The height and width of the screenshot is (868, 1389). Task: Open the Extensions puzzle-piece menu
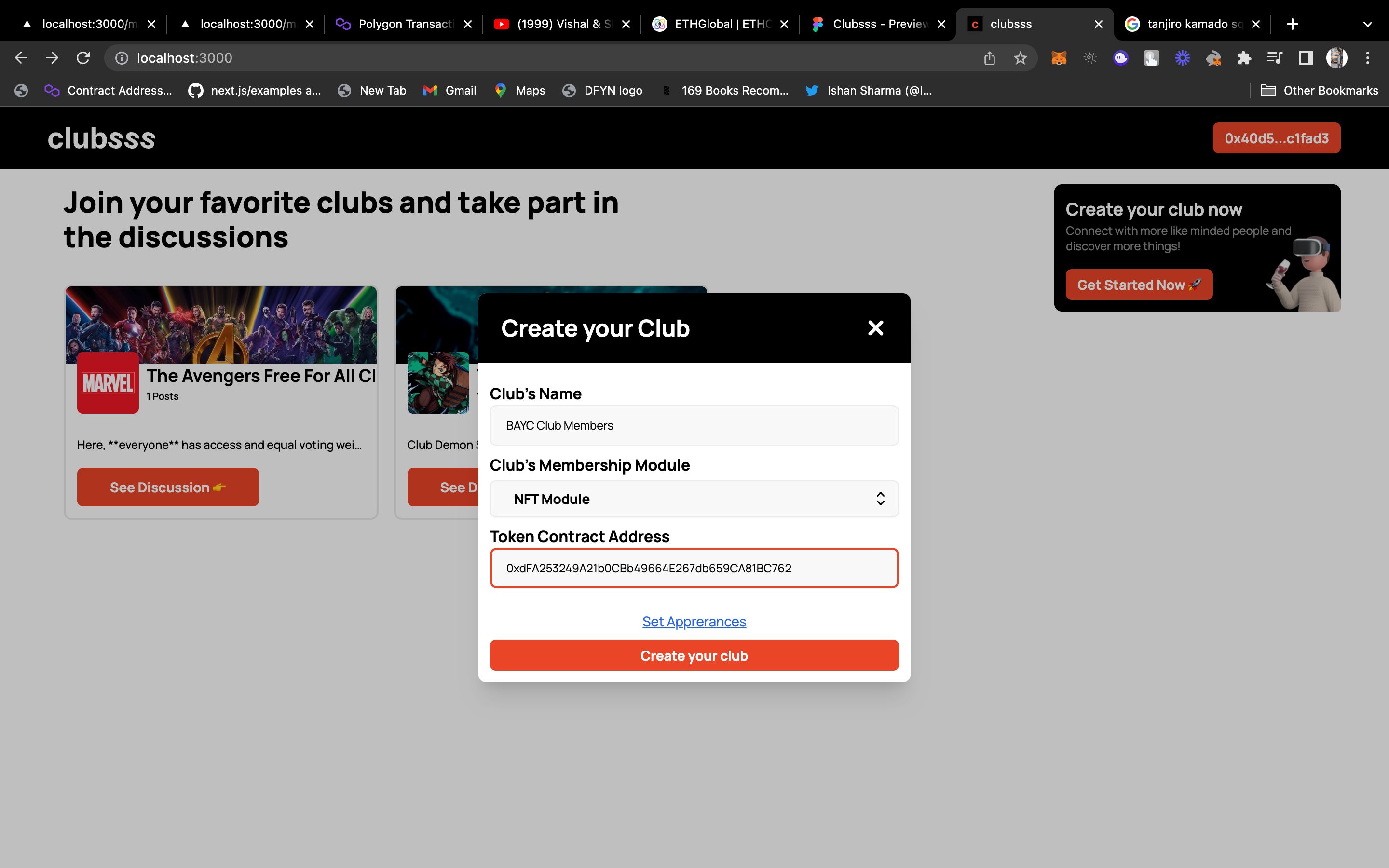tap(1244, 58)
